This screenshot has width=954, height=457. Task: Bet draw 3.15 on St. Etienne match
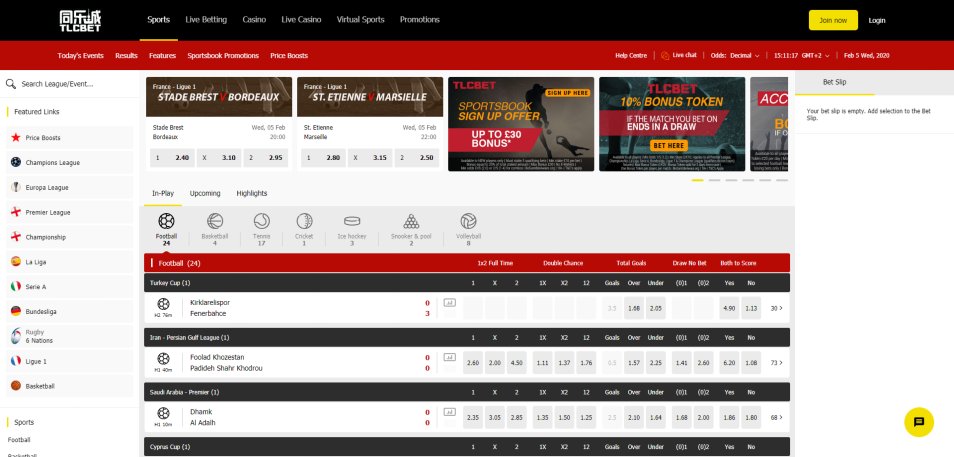click(370, 158)
